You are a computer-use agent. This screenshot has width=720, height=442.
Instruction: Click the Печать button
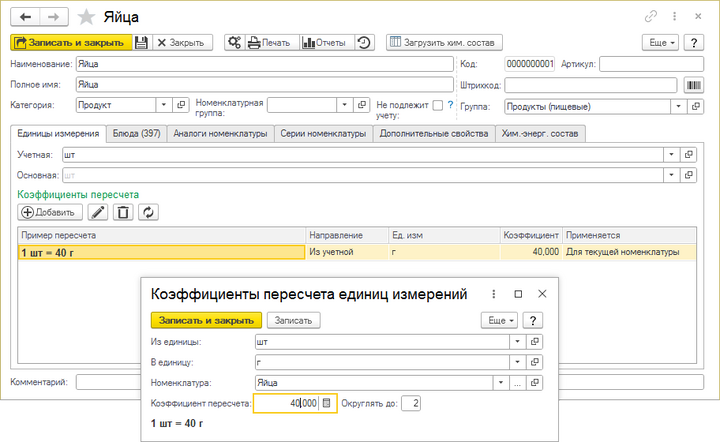272,43
